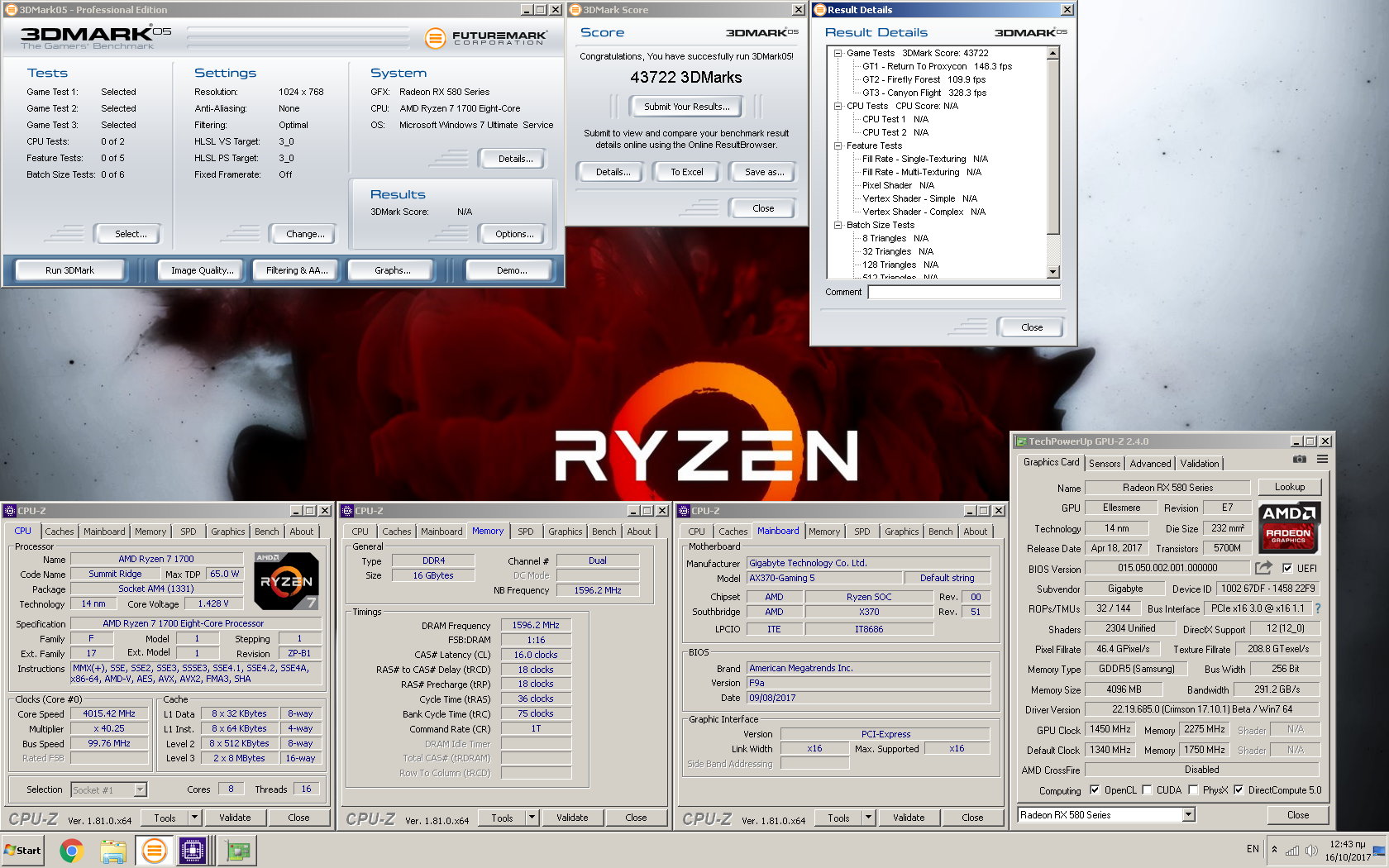
Task: Open Tools dropdown arrow in CPU-Z processor window
Action: (x=194, y=818)
